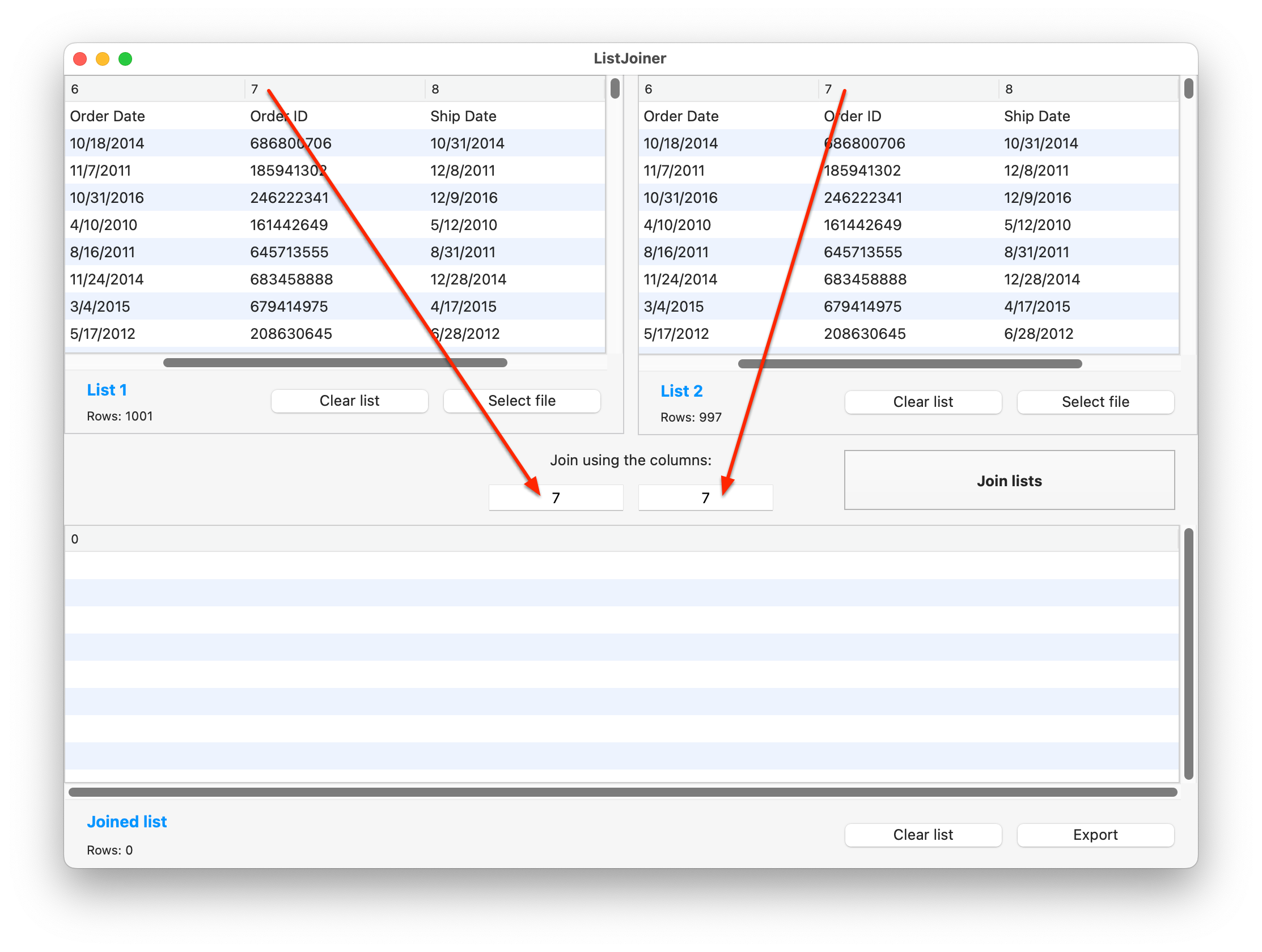The image size is (1262, 952).
Task: Click Select file for List 1
Action: tap(521, 401)
